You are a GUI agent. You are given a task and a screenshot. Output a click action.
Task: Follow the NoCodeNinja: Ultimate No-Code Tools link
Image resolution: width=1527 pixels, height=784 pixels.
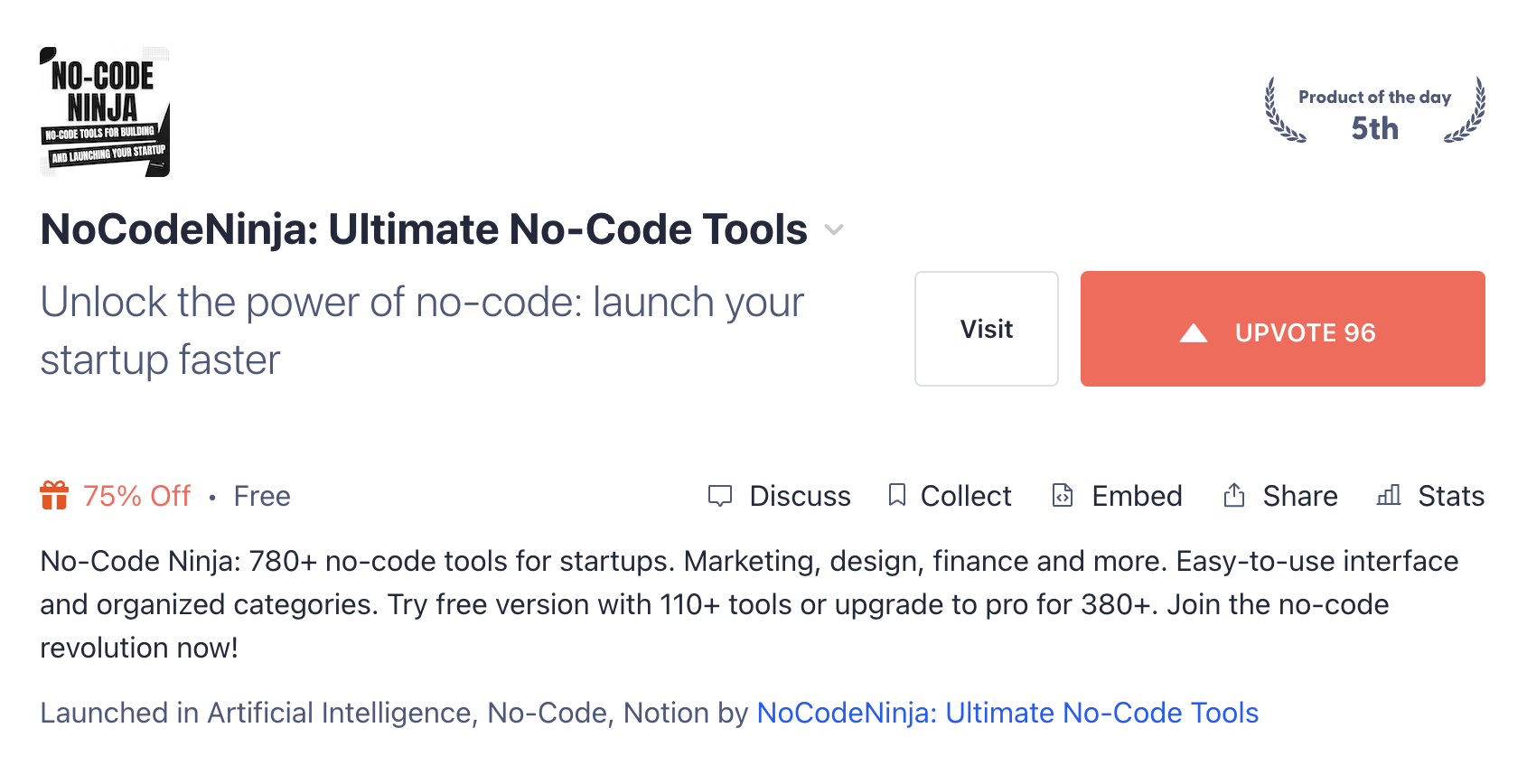pyautogui.click(x=1007, y=713)
